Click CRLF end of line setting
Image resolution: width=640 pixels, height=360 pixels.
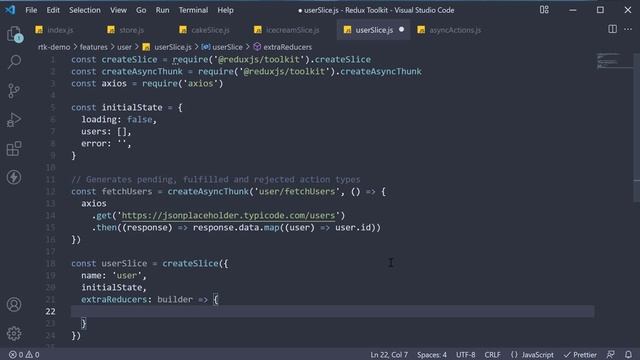pyautogui.click(x=492, y=355)
